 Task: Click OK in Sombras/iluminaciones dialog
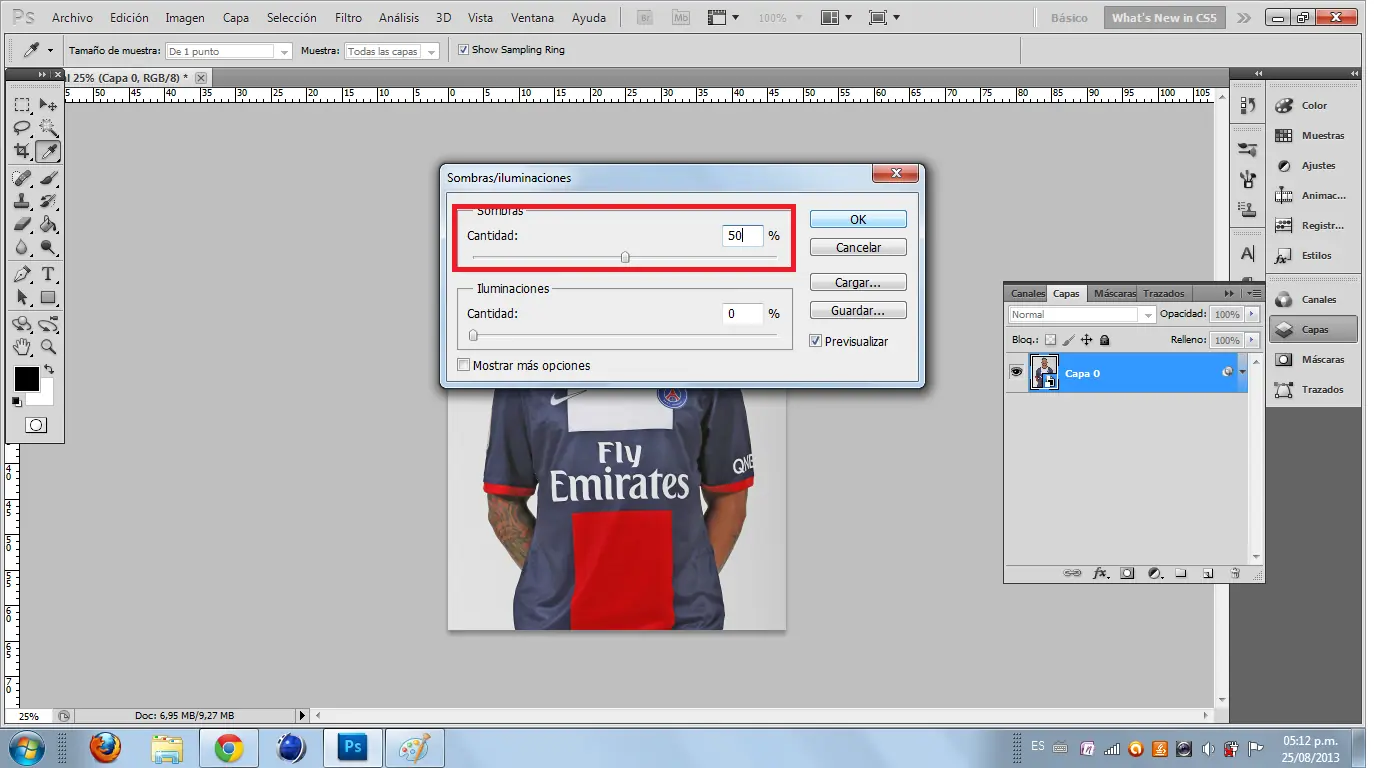point(858,219)
